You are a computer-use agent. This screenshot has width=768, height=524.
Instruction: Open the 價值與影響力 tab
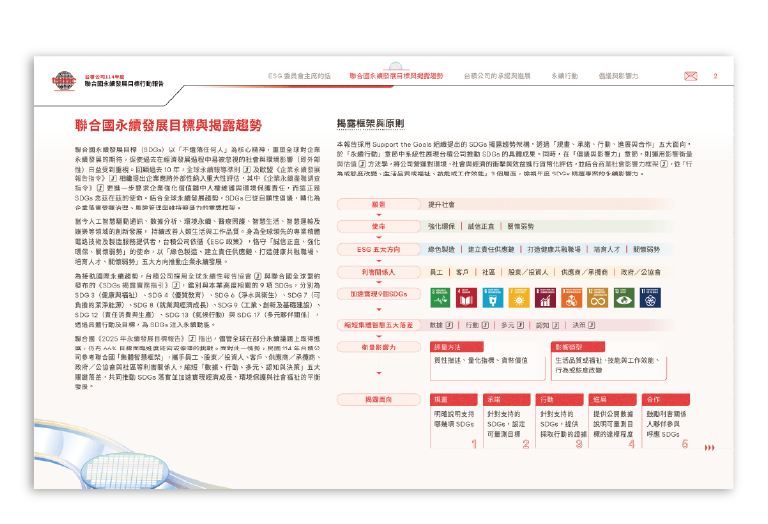(x=618, y=76)
